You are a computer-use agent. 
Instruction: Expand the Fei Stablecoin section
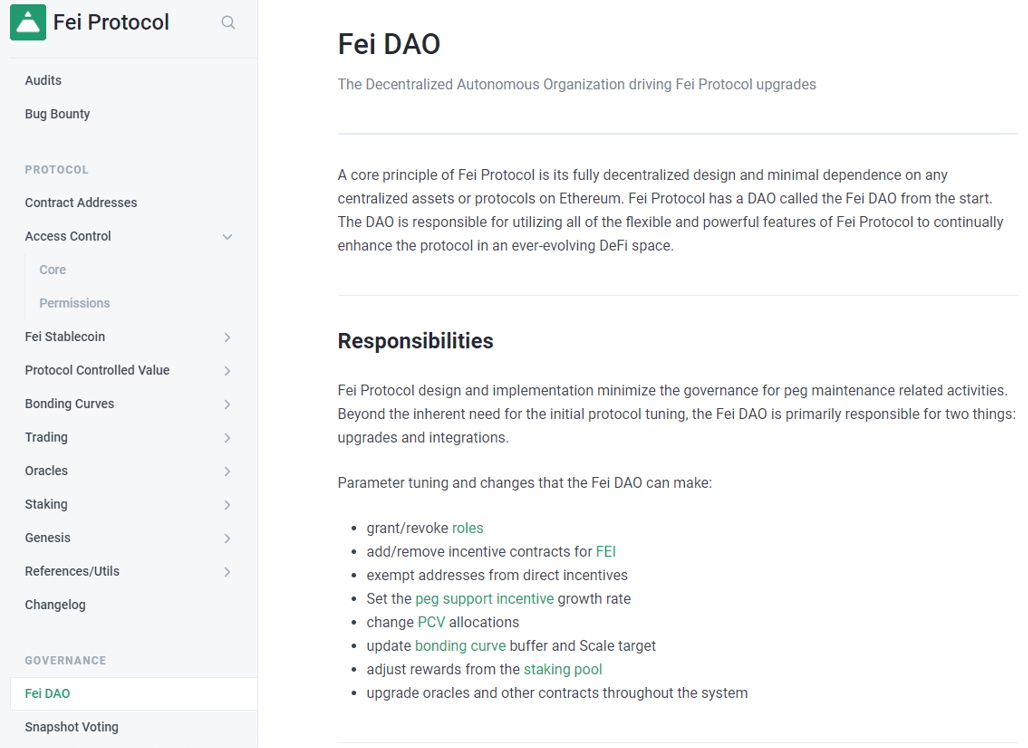[227, 337]
